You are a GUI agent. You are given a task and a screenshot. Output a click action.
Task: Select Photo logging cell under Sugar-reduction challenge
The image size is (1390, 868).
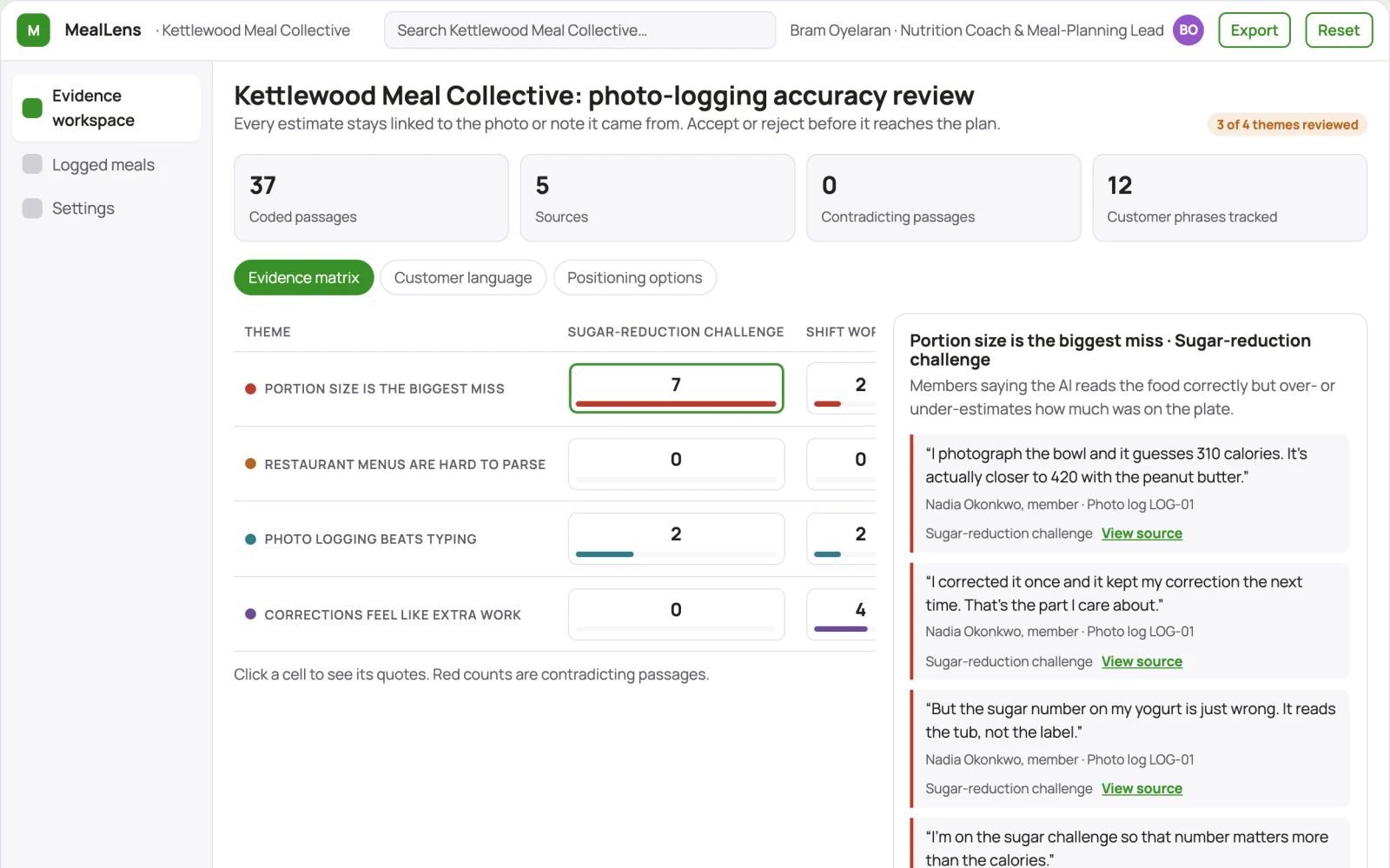[x=677, y=539]
